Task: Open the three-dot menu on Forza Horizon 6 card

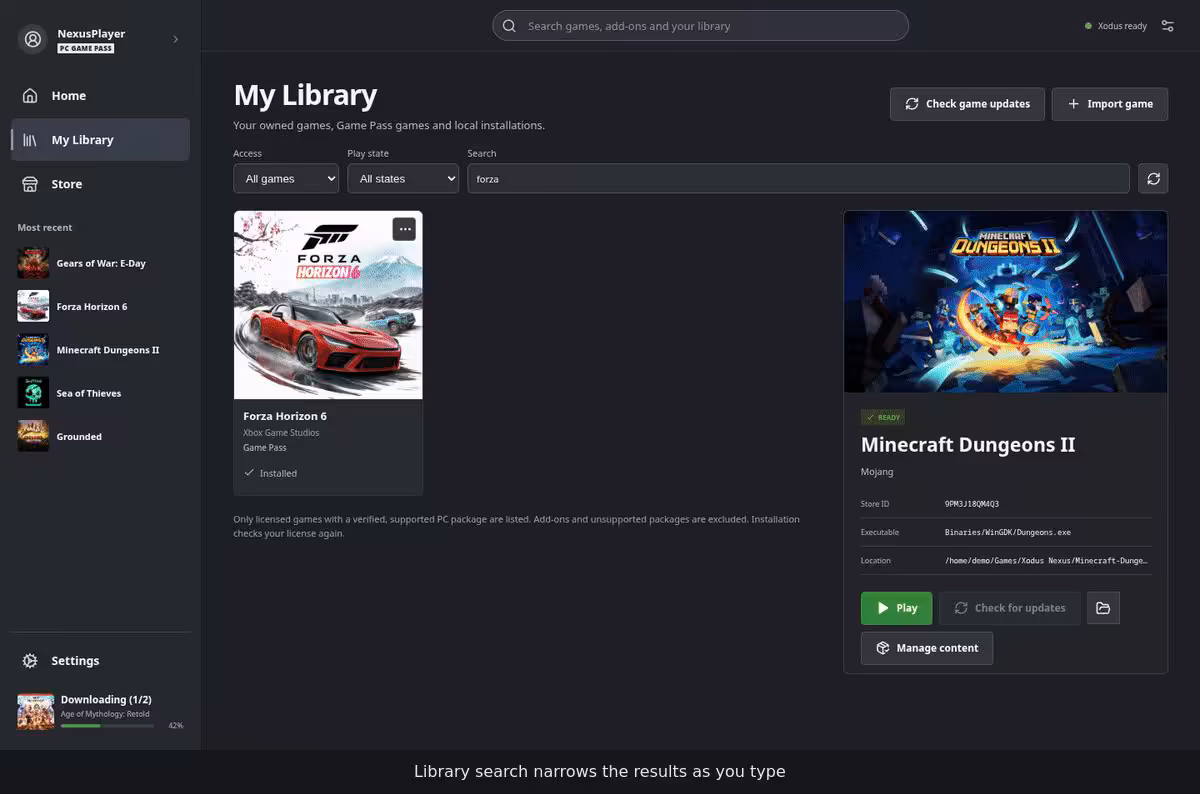Action: (405, 229)
